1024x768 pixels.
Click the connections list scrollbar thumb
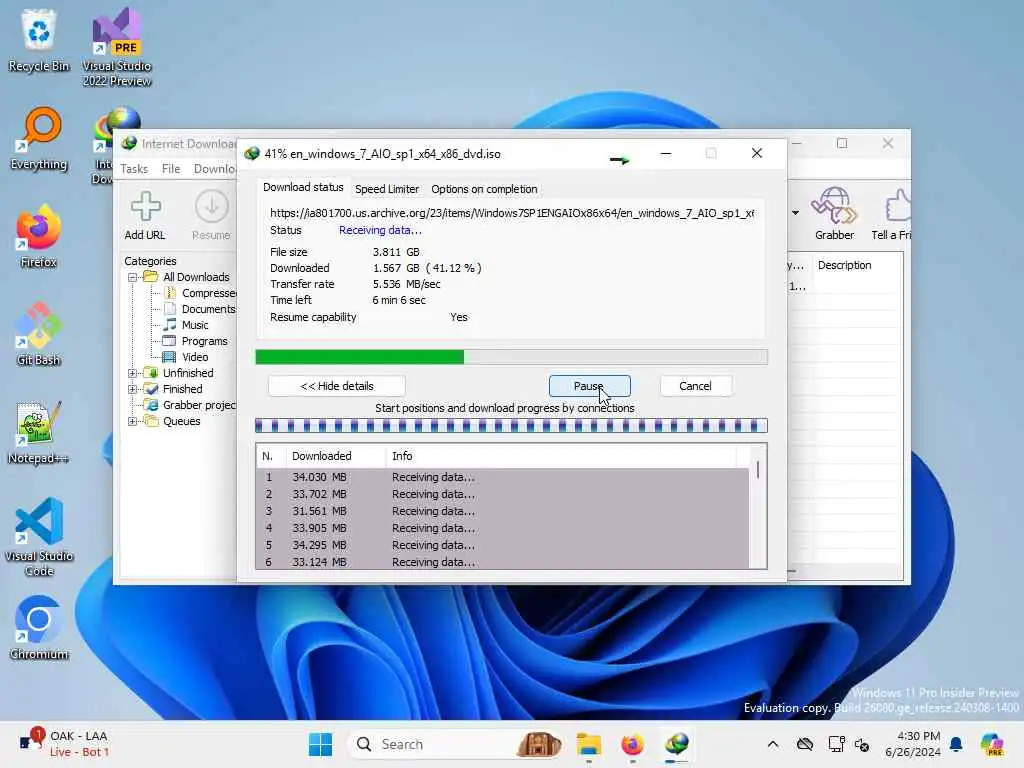[758, 470]
